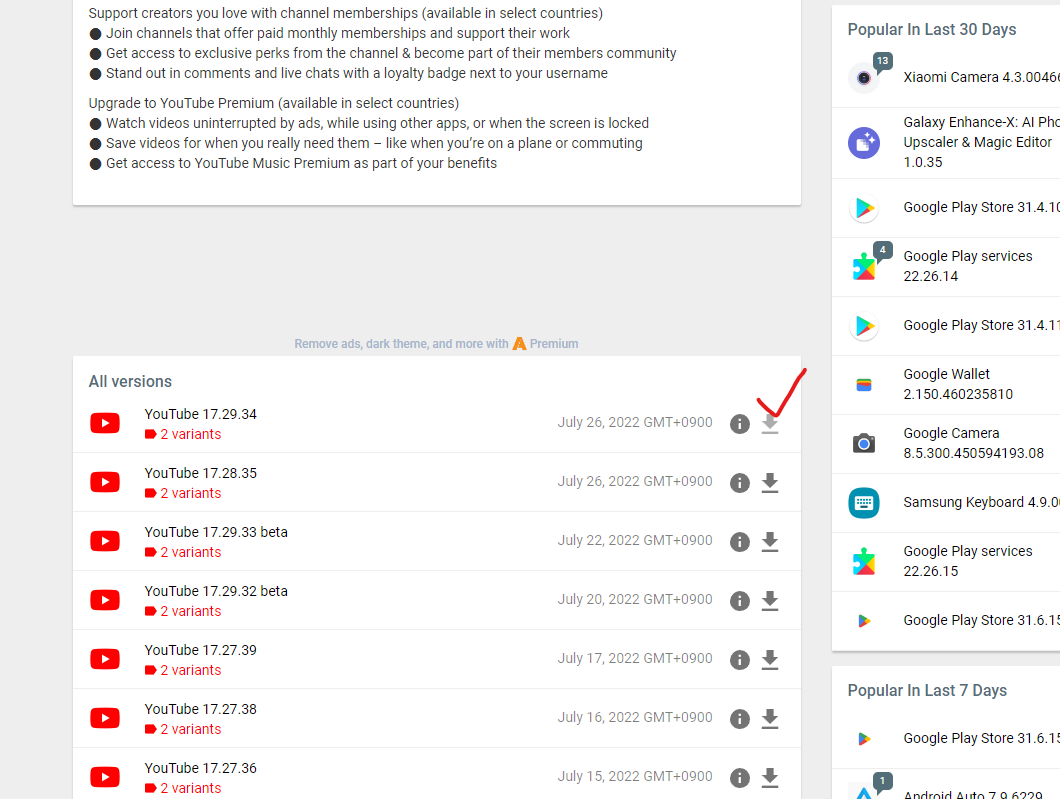Download YouTube 17.29.32 beta via arrow icon

[x=770, y=600]
